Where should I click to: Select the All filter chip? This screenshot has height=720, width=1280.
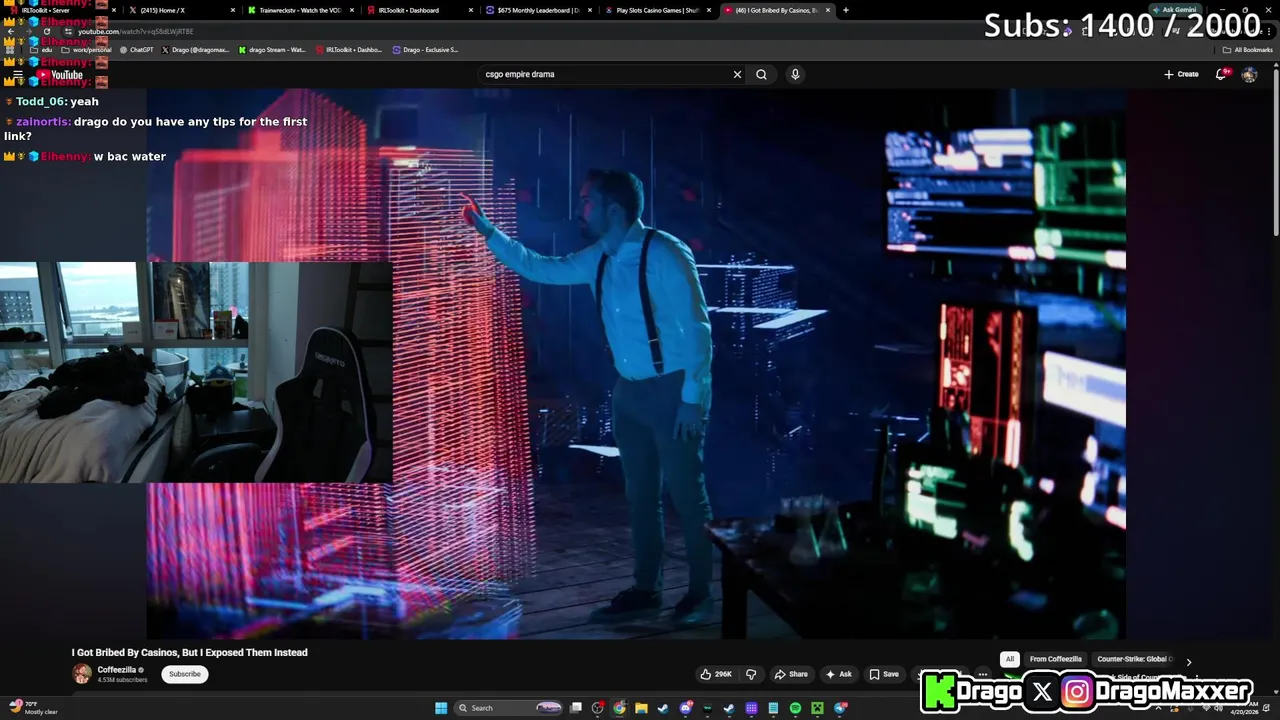click(1010, 659)
